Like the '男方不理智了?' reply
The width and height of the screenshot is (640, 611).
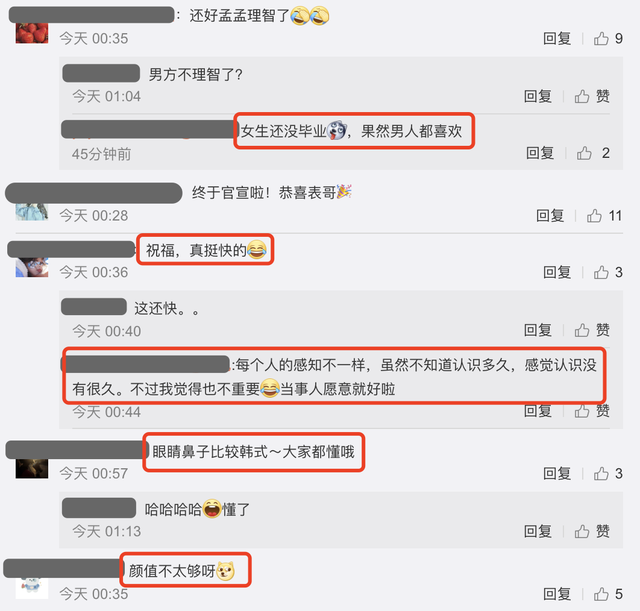tap(582, 96)
